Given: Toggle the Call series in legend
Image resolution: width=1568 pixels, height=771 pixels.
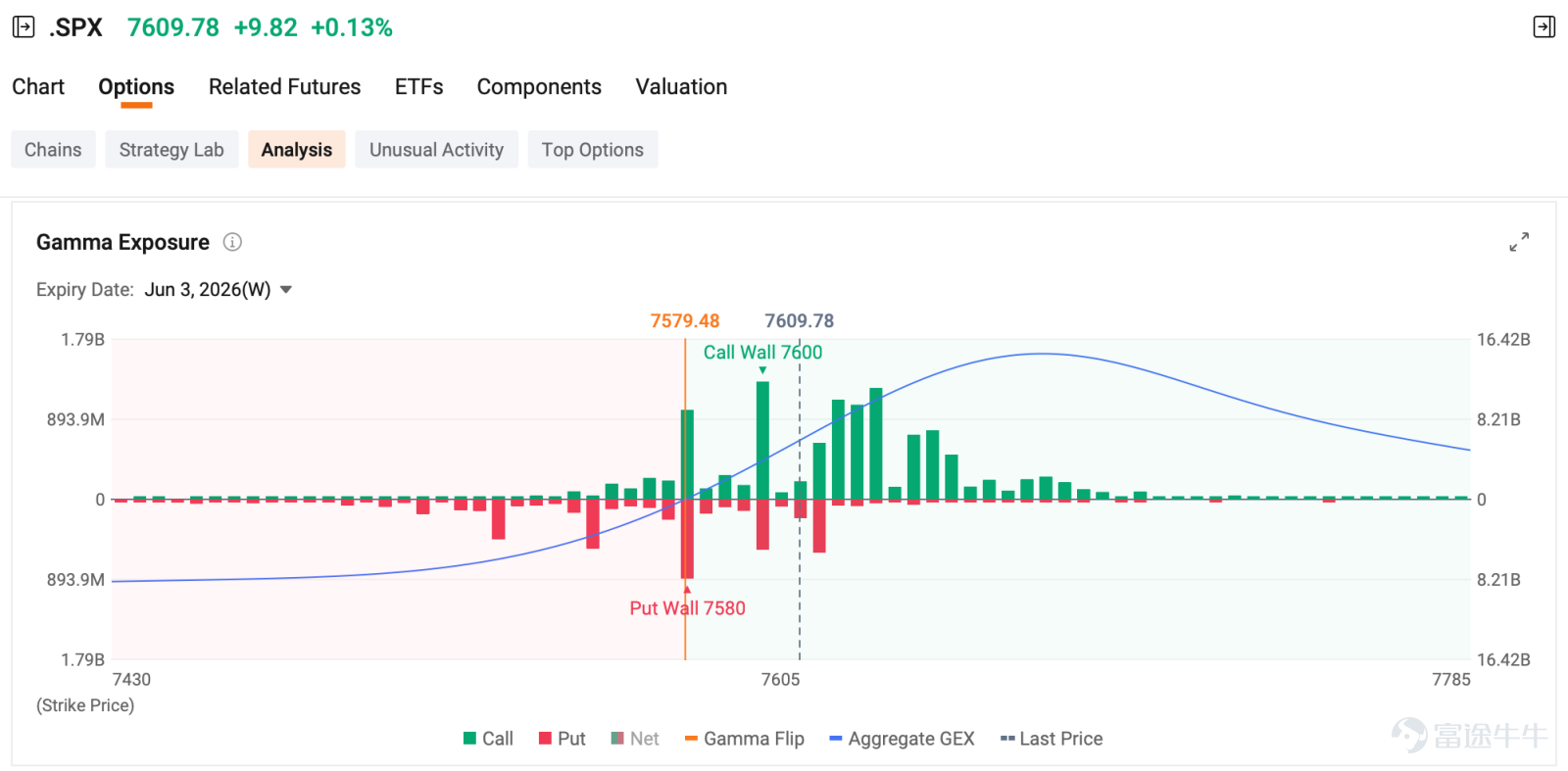Looking at the screenshot, I should coord(488,739).
